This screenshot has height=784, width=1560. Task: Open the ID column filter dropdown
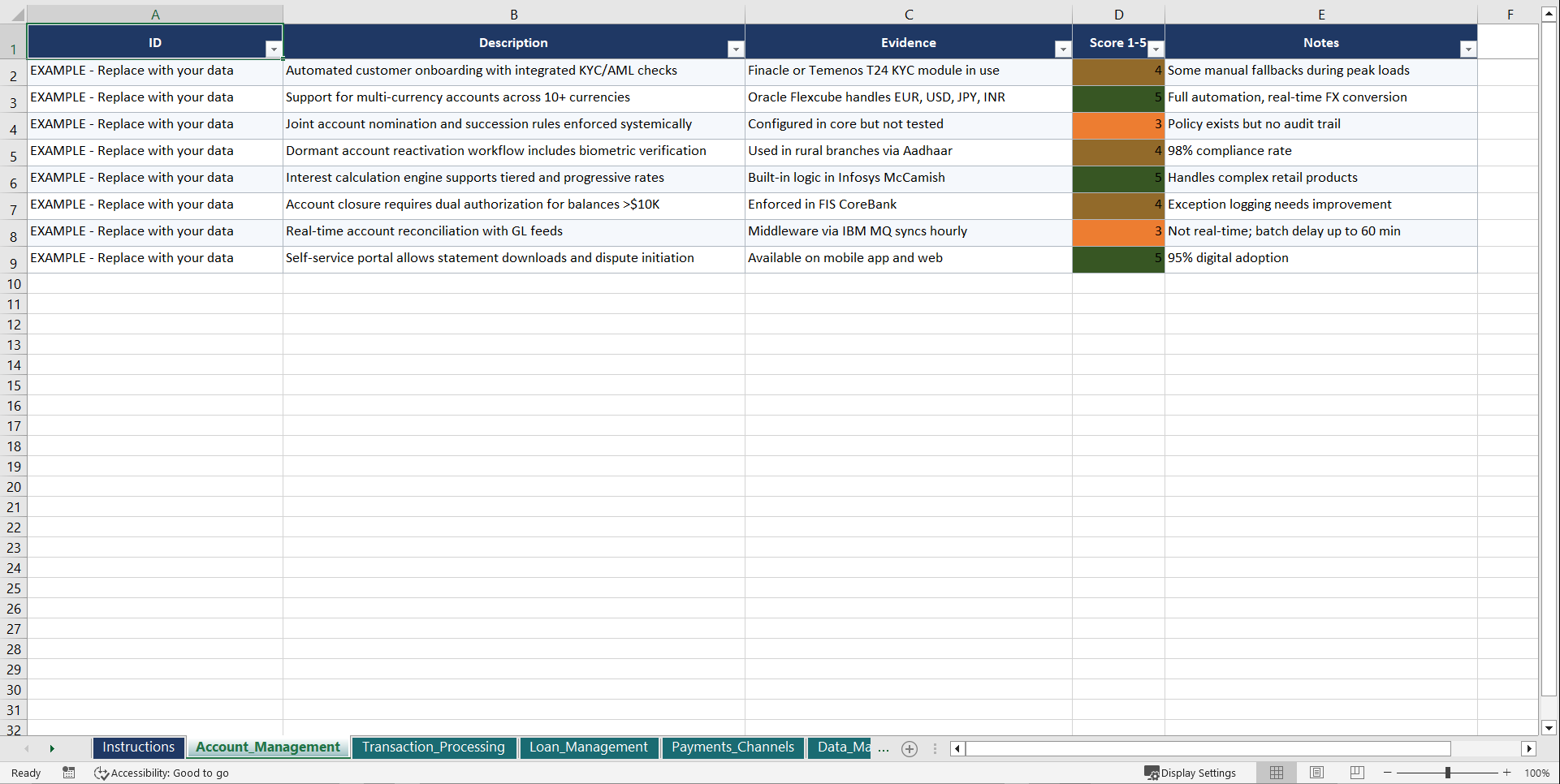274,50
